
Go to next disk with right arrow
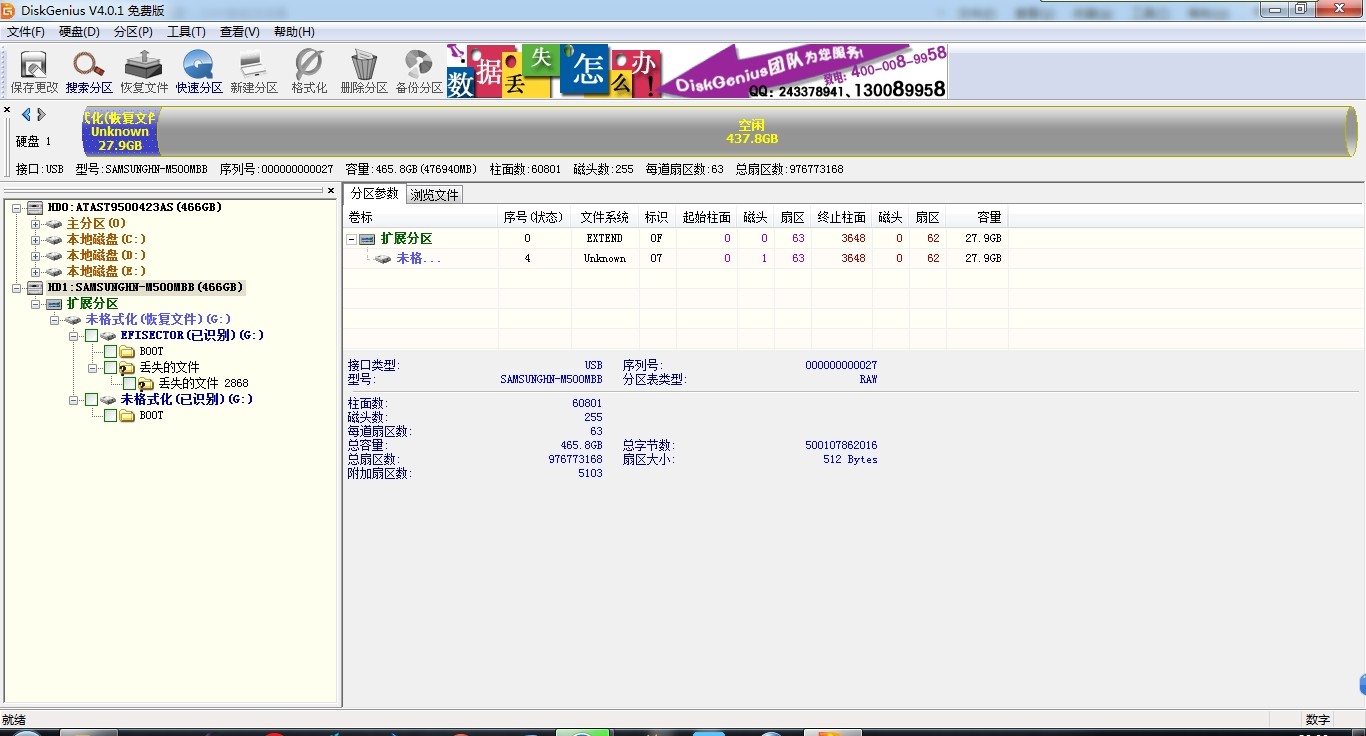pyautogui.click(x=41, y=115)
